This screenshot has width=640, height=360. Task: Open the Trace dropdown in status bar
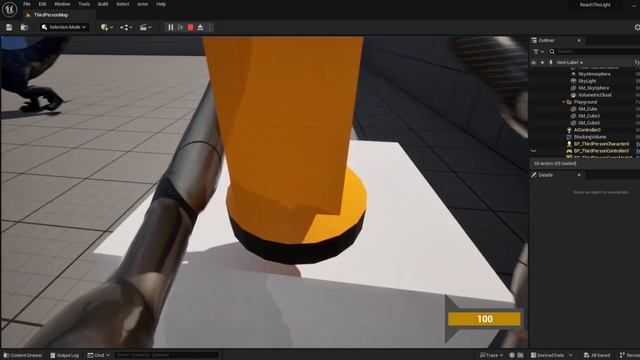tap(491, 355)
